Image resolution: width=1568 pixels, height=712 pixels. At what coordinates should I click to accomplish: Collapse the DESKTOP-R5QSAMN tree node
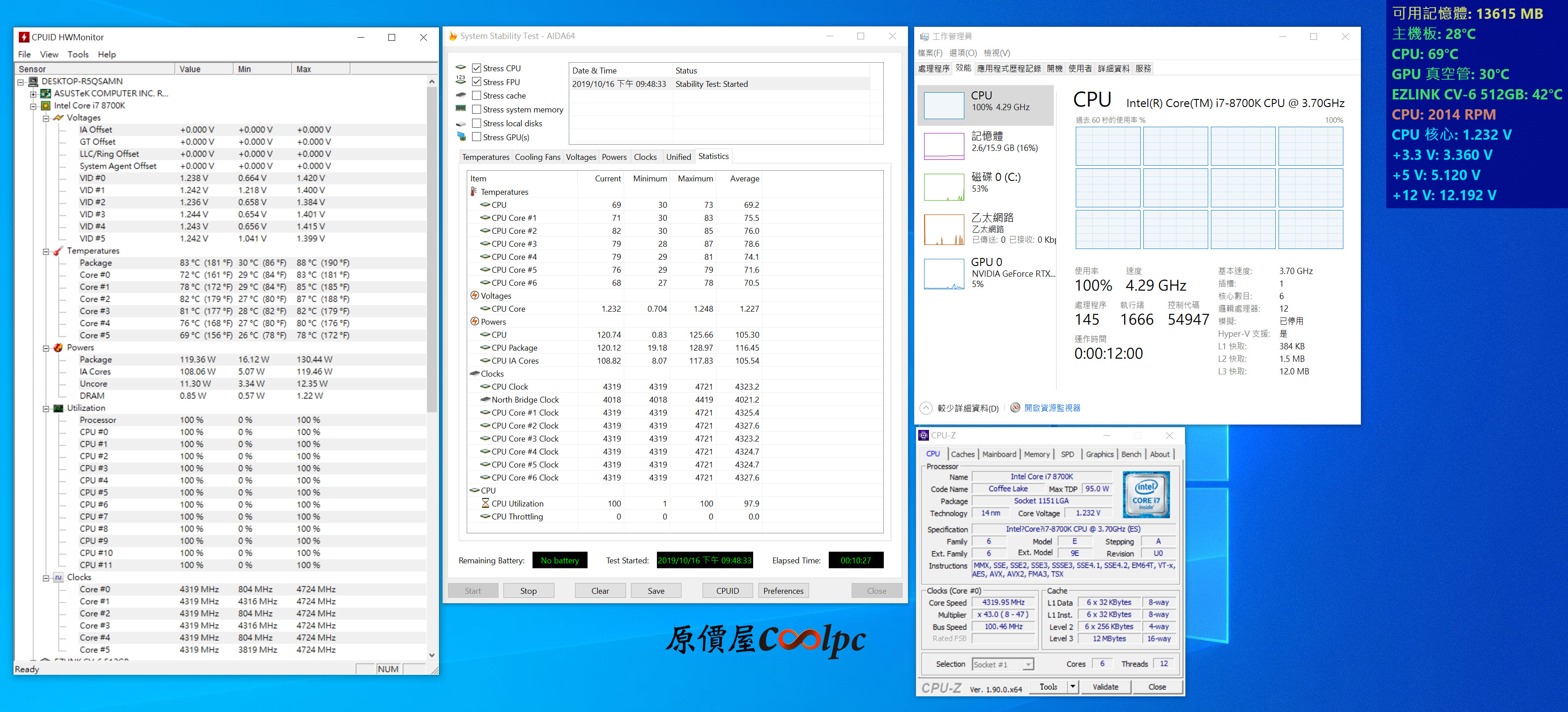(x=21, y=81)
